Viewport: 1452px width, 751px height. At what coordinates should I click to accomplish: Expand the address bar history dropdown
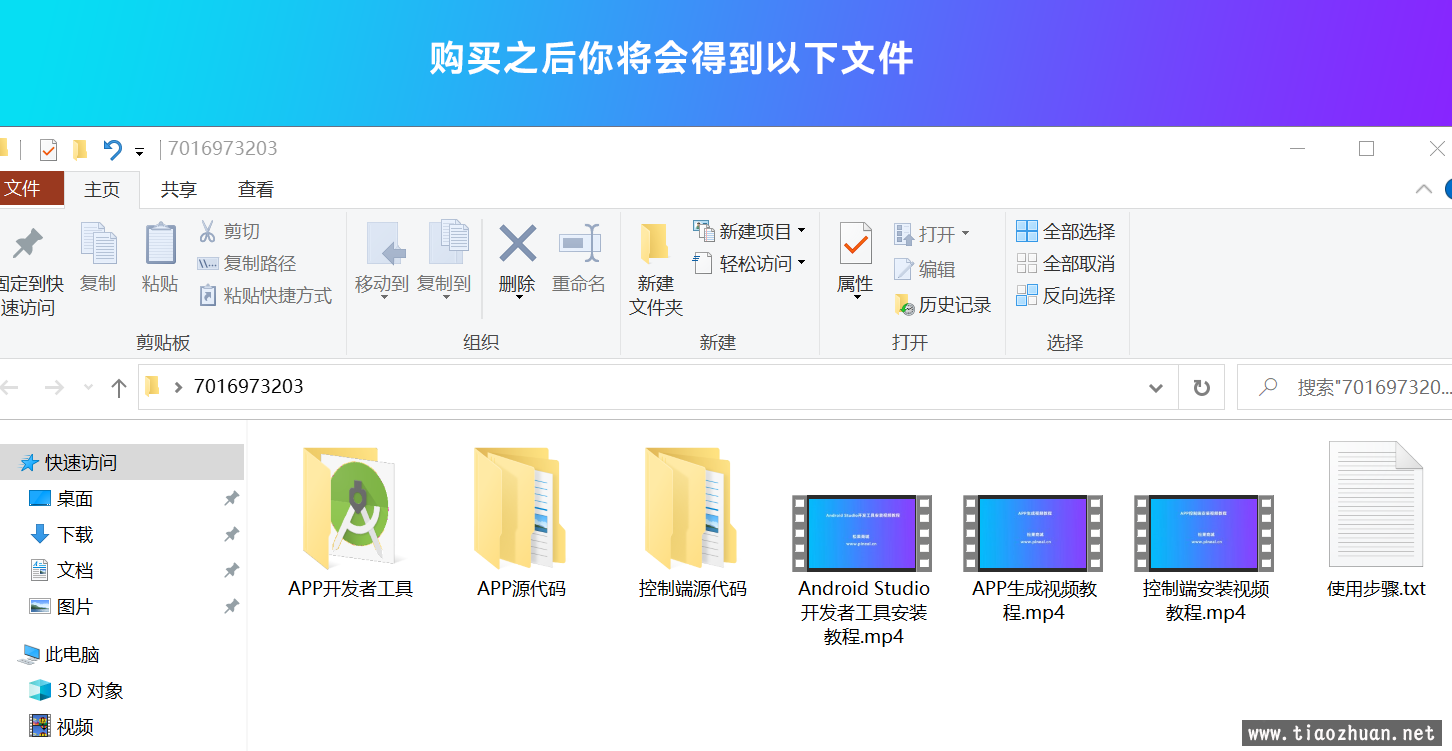(1156, 387)
